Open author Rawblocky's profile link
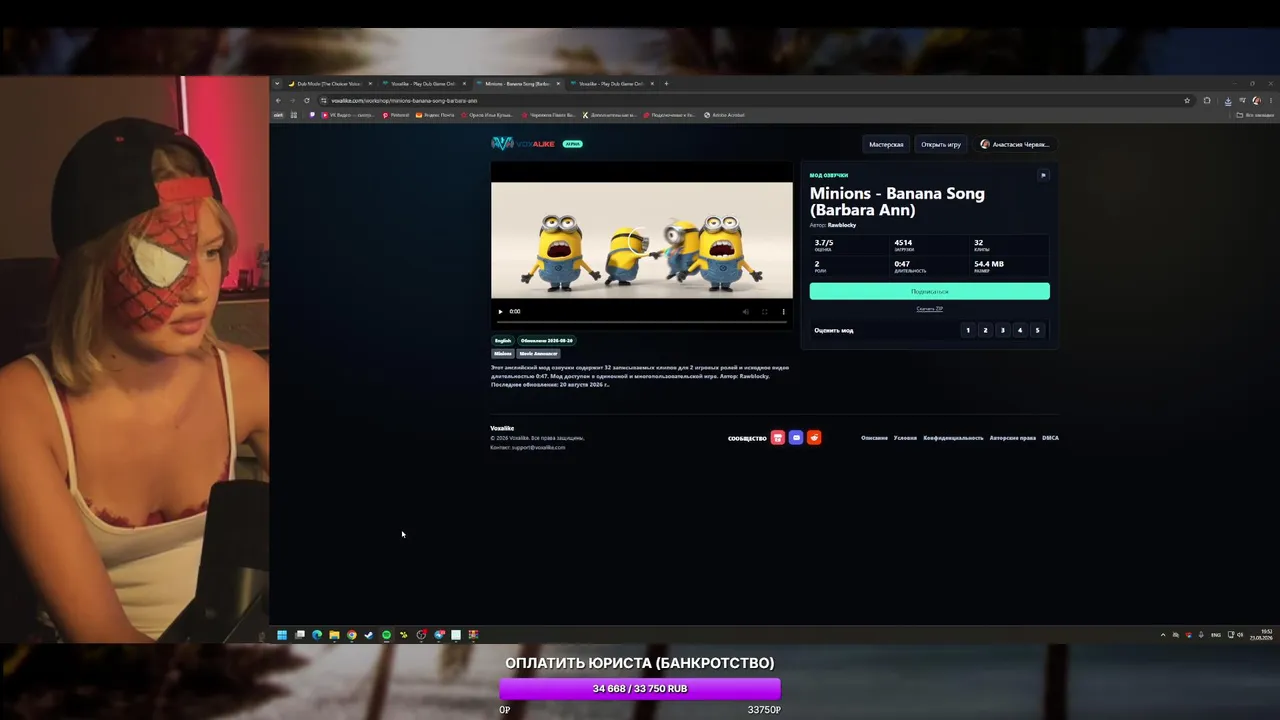 pos(842,225)
